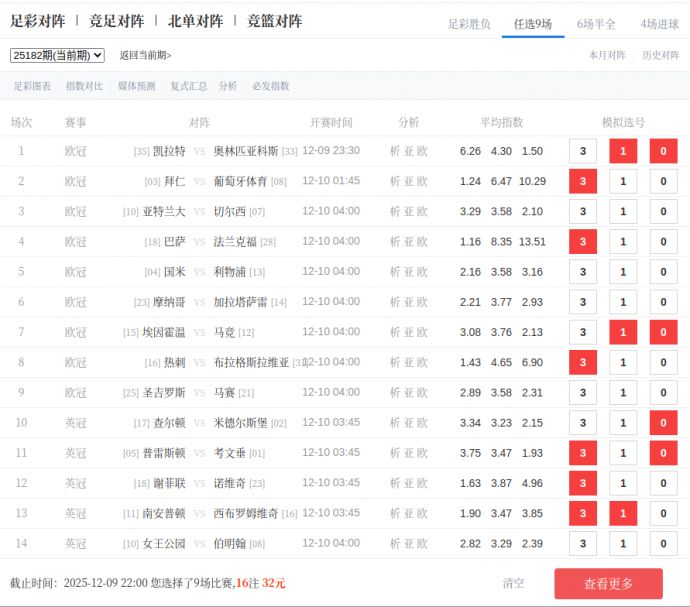Select option 3 for 凯拉特 vs 奥林匹亚科斯
690x607 pixels.
(x=582, y=151)
